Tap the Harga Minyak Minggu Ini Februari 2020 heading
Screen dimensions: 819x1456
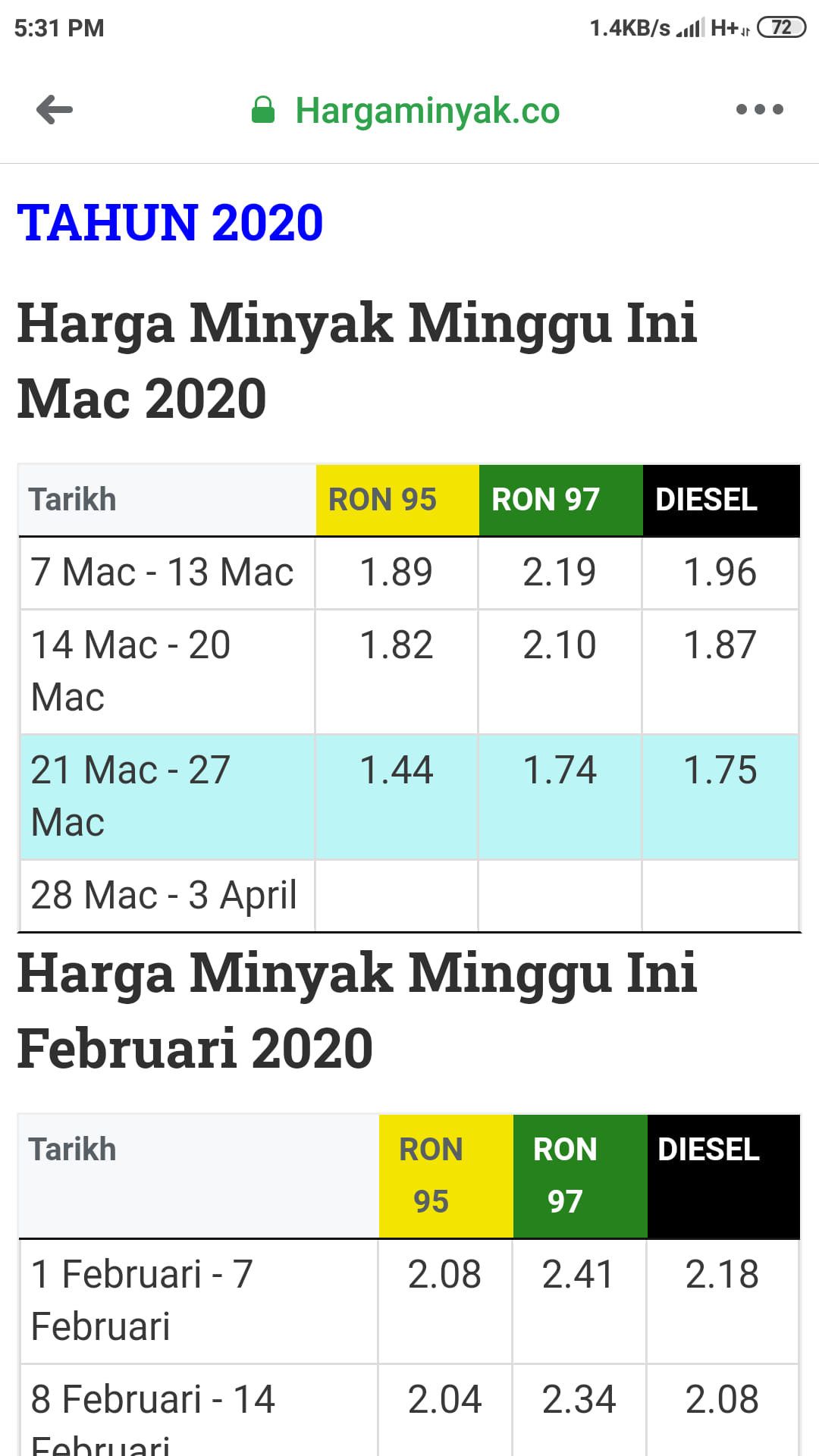(356, 1011)
